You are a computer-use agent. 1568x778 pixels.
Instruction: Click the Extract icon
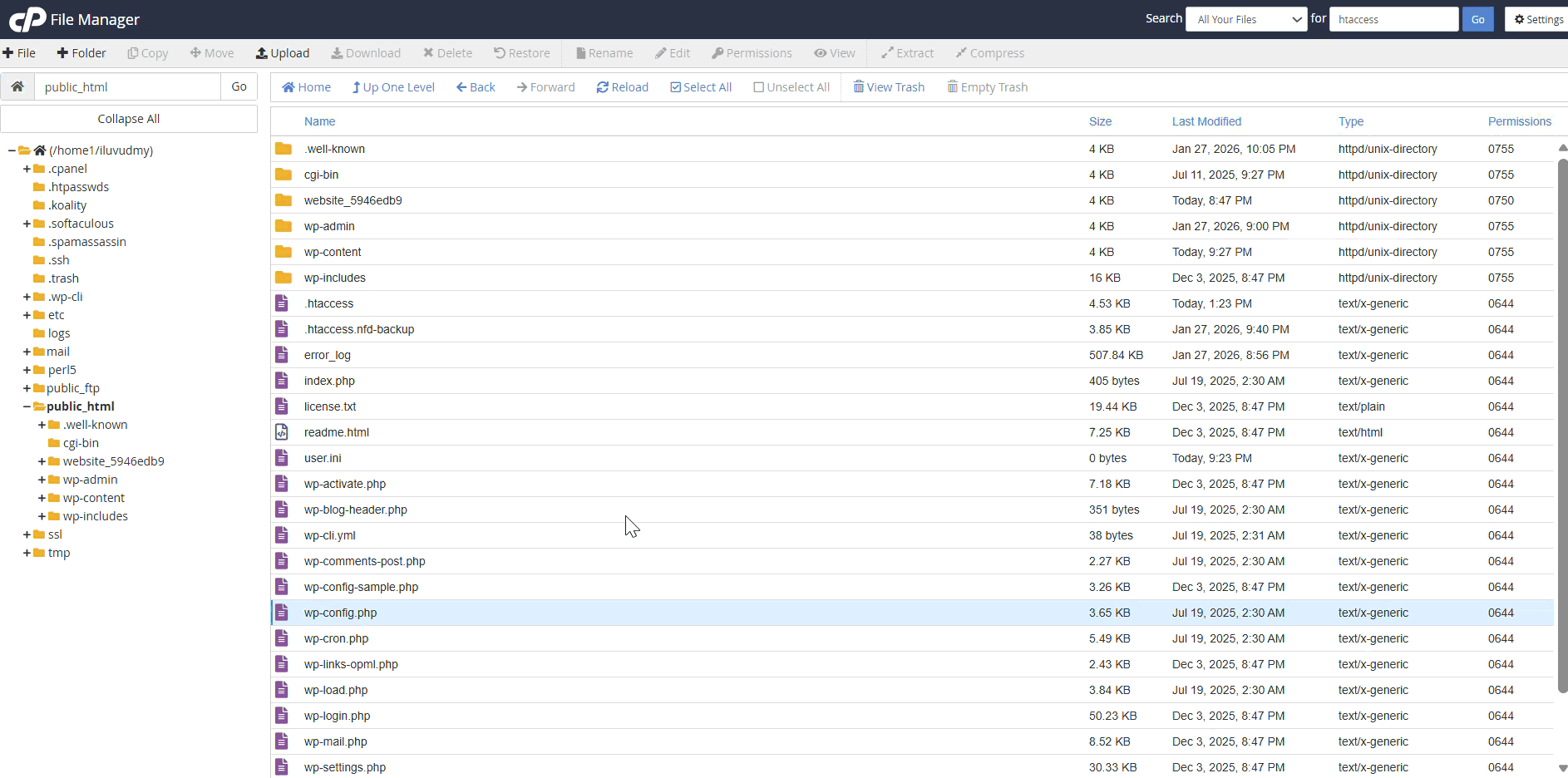pos(908,52)
